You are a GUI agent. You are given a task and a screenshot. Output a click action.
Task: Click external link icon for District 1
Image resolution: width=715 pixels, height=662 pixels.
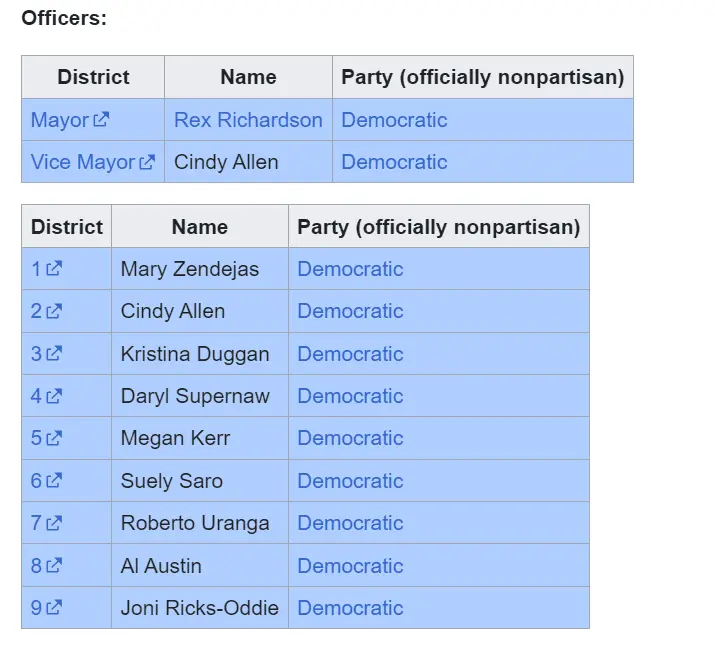[54, 269]
